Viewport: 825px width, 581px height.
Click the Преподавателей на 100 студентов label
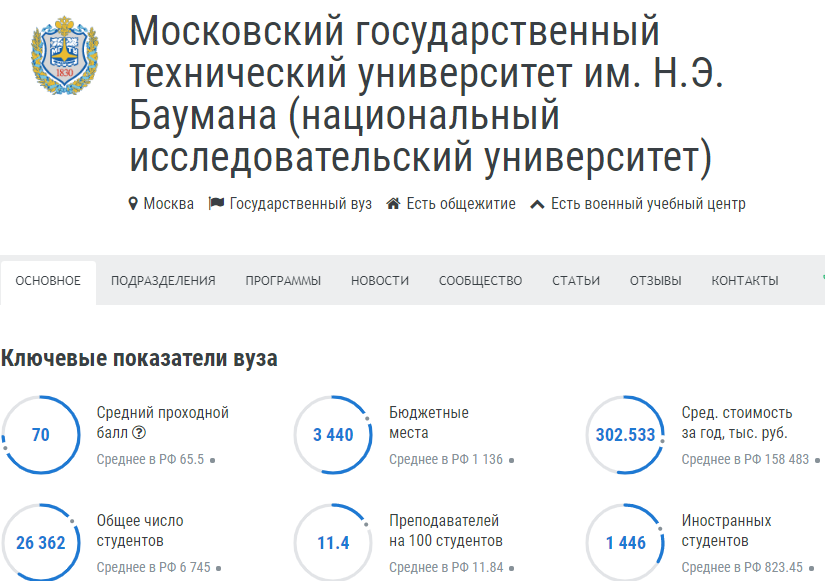click(x=446, y=530)
